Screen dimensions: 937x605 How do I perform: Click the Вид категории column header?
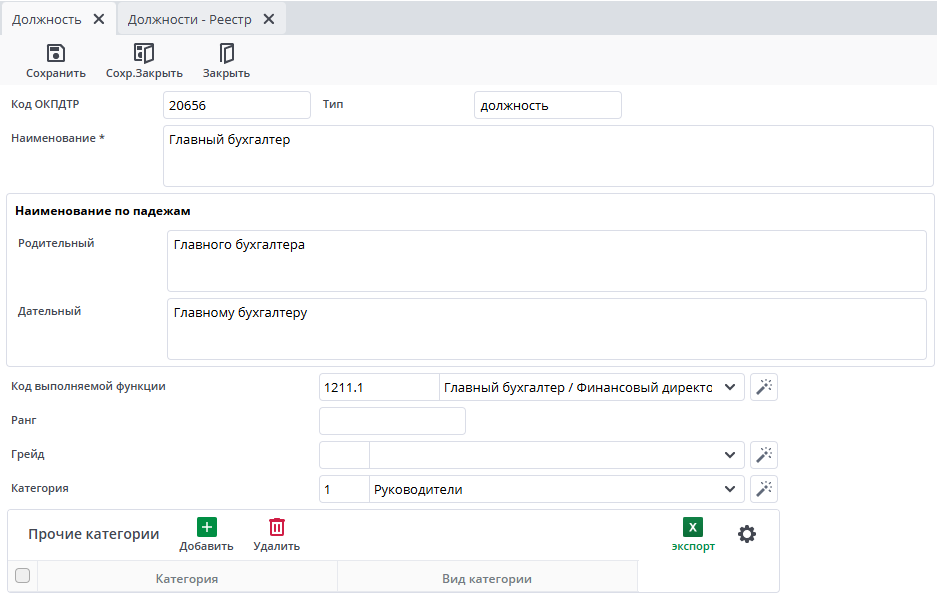487,578
